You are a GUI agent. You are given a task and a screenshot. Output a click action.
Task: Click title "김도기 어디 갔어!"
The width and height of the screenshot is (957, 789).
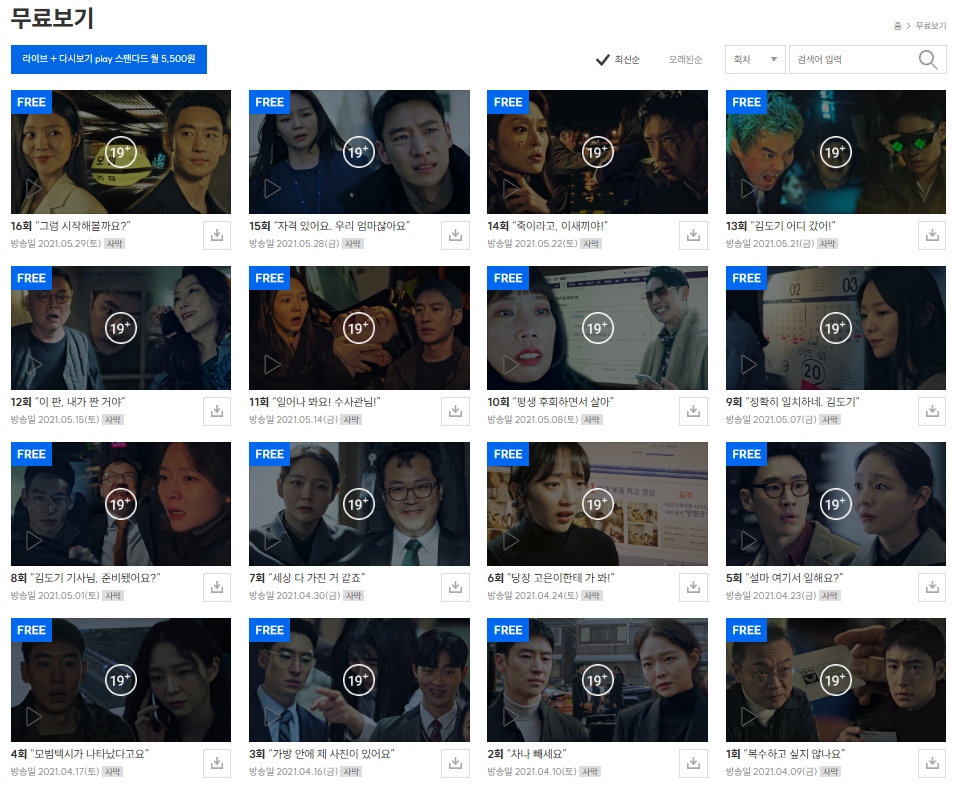pyautogui.click(x=793, y=226)
